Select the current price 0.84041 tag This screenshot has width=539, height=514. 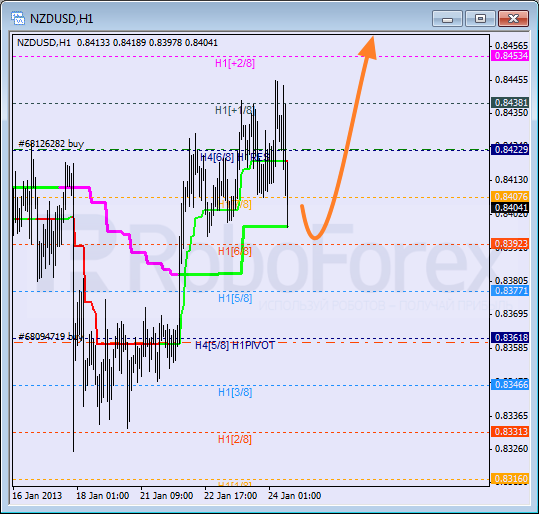coord(510,208)
